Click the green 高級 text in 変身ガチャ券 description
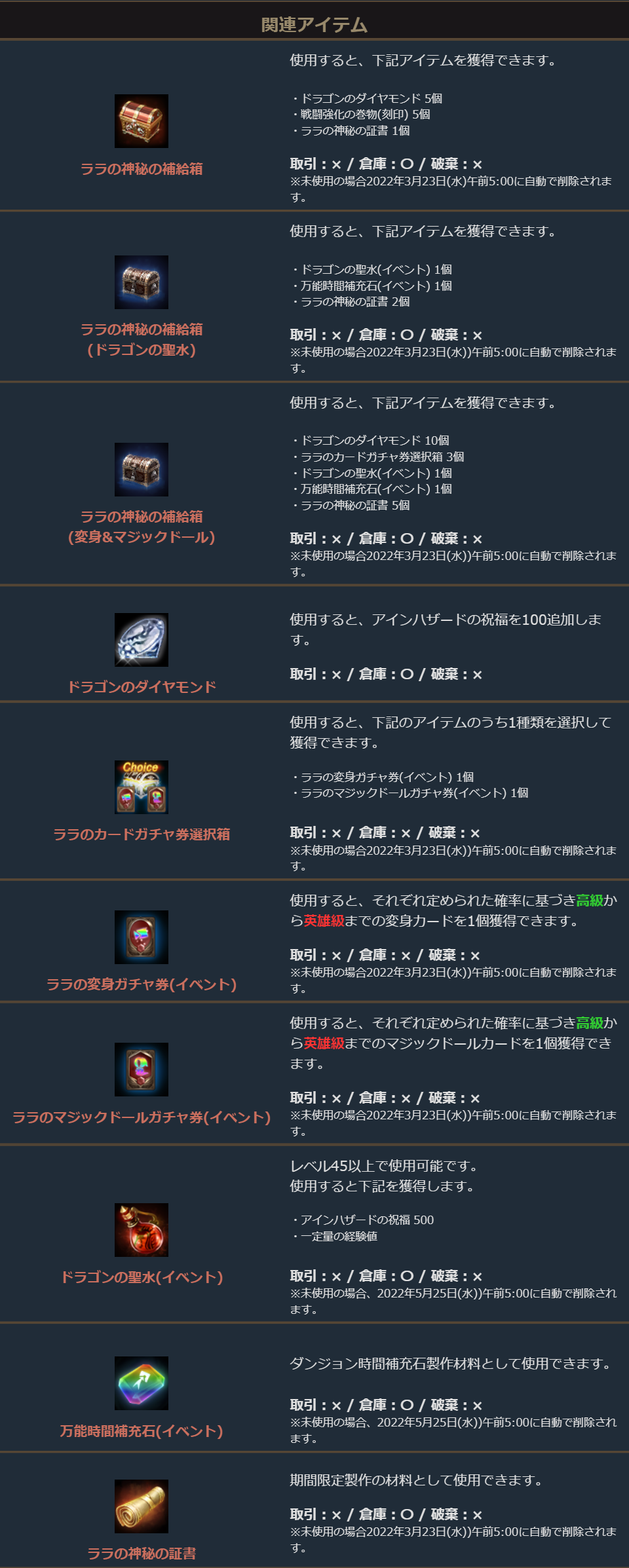Viewport: 629px width, 1568px height. (590, 901)
